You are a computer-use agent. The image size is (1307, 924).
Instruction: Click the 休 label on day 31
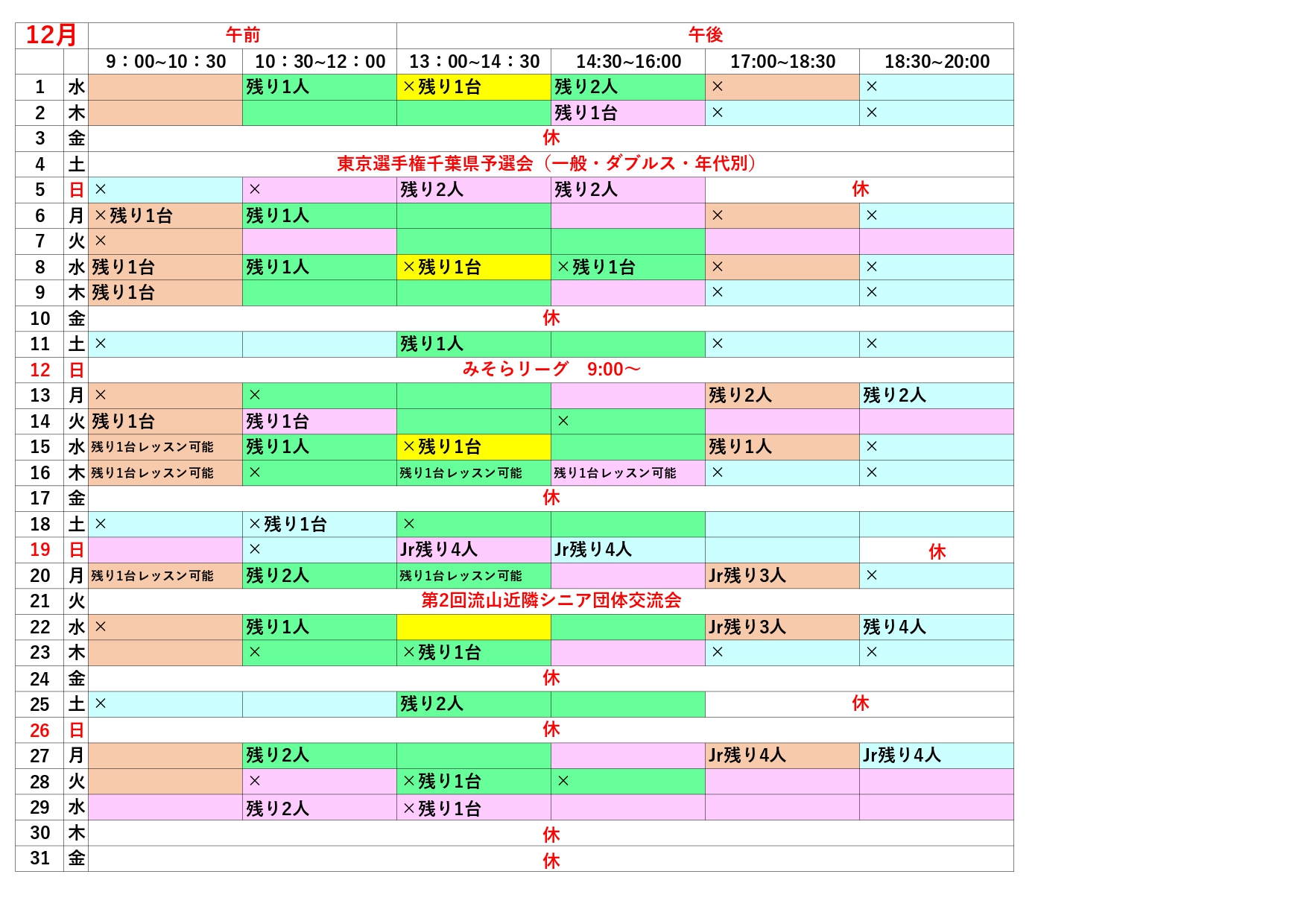click(x=551, y=861)
